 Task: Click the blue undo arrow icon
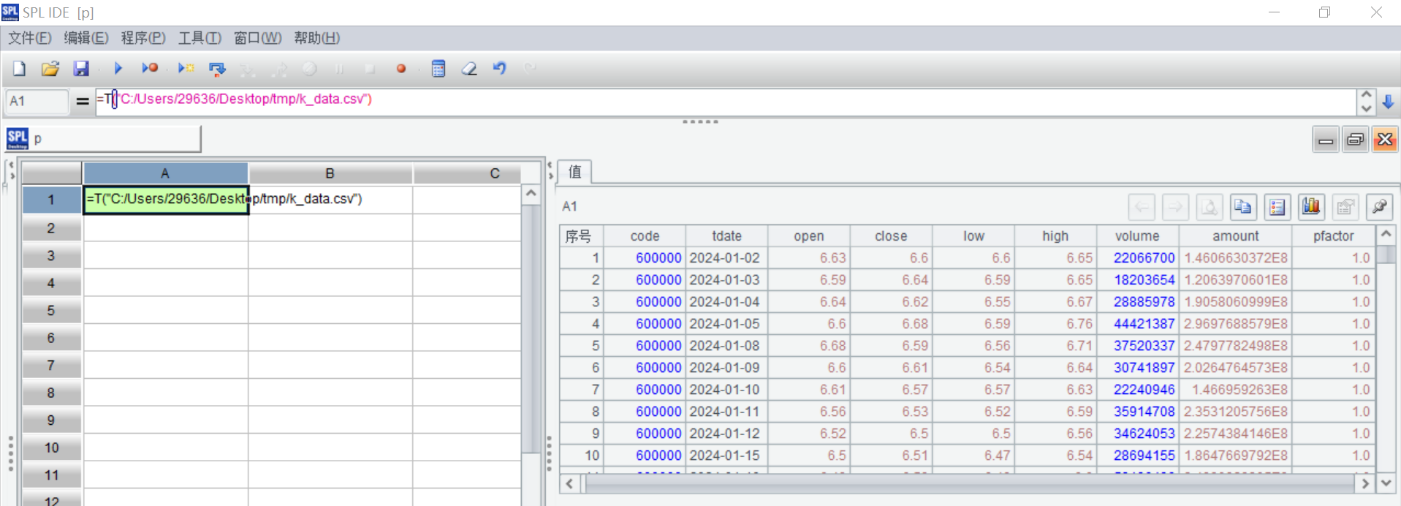[500, 69]
